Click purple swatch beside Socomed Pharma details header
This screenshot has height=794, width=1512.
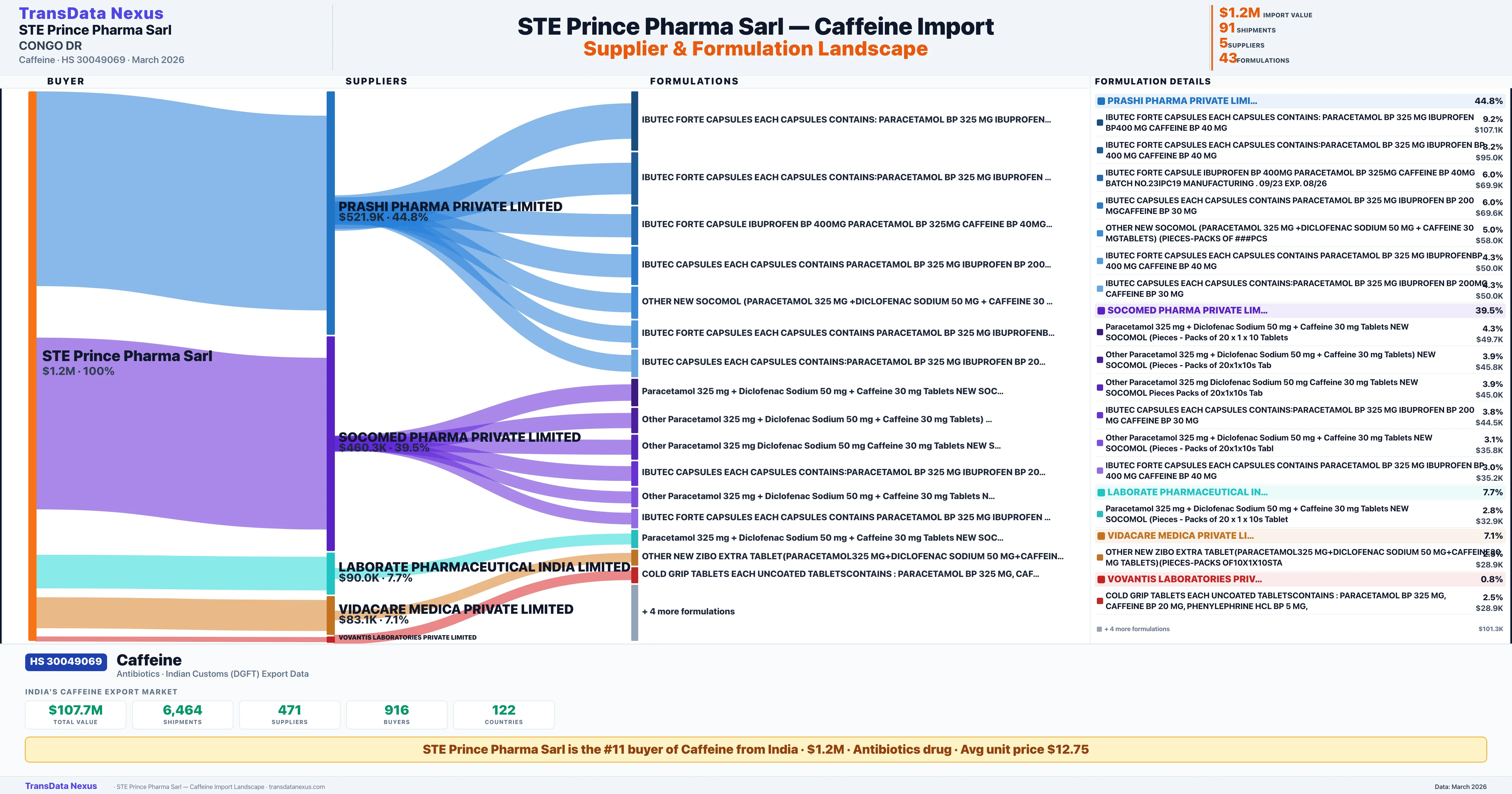(1101, 311)
